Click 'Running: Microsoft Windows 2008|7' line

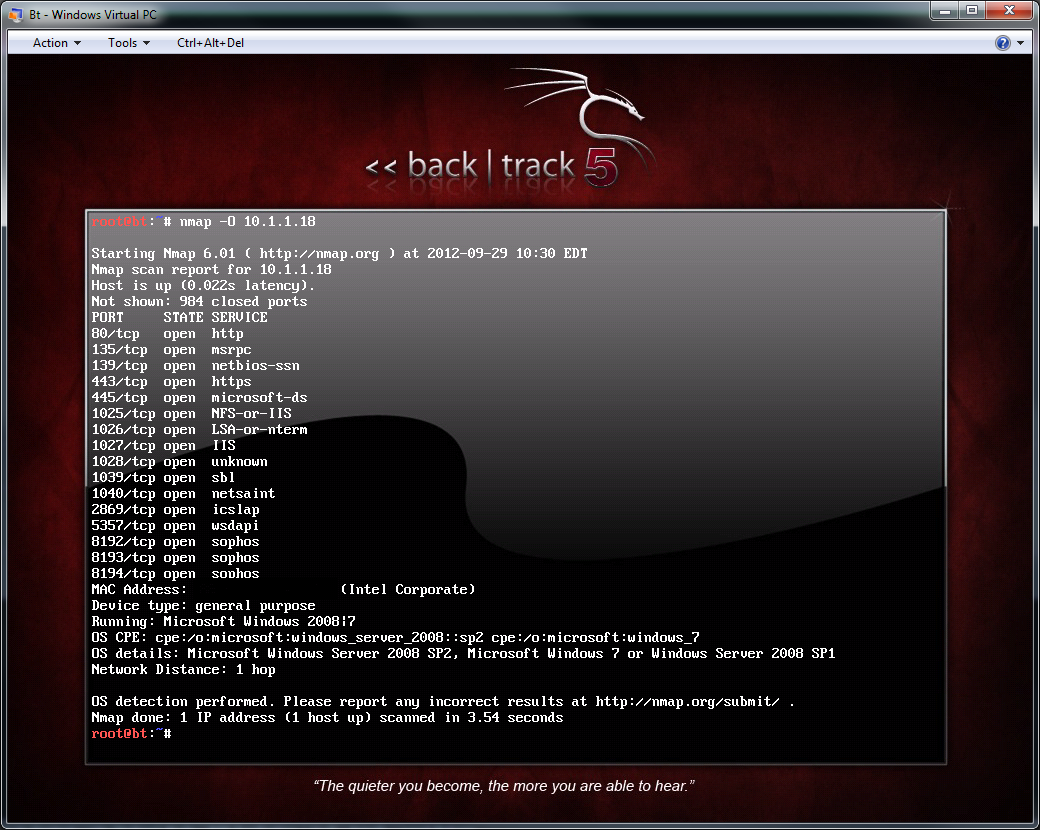point(224,622)
